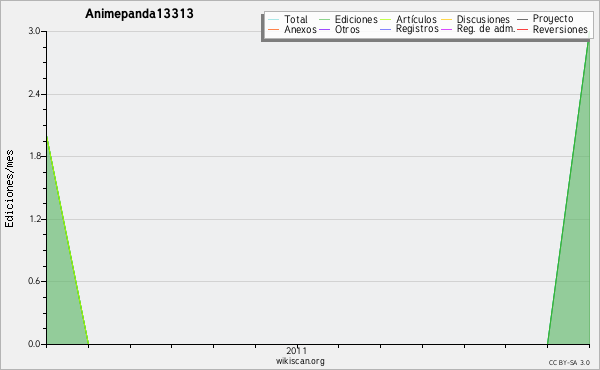Click the 1.8 y-axis value

tap(34, 156)
